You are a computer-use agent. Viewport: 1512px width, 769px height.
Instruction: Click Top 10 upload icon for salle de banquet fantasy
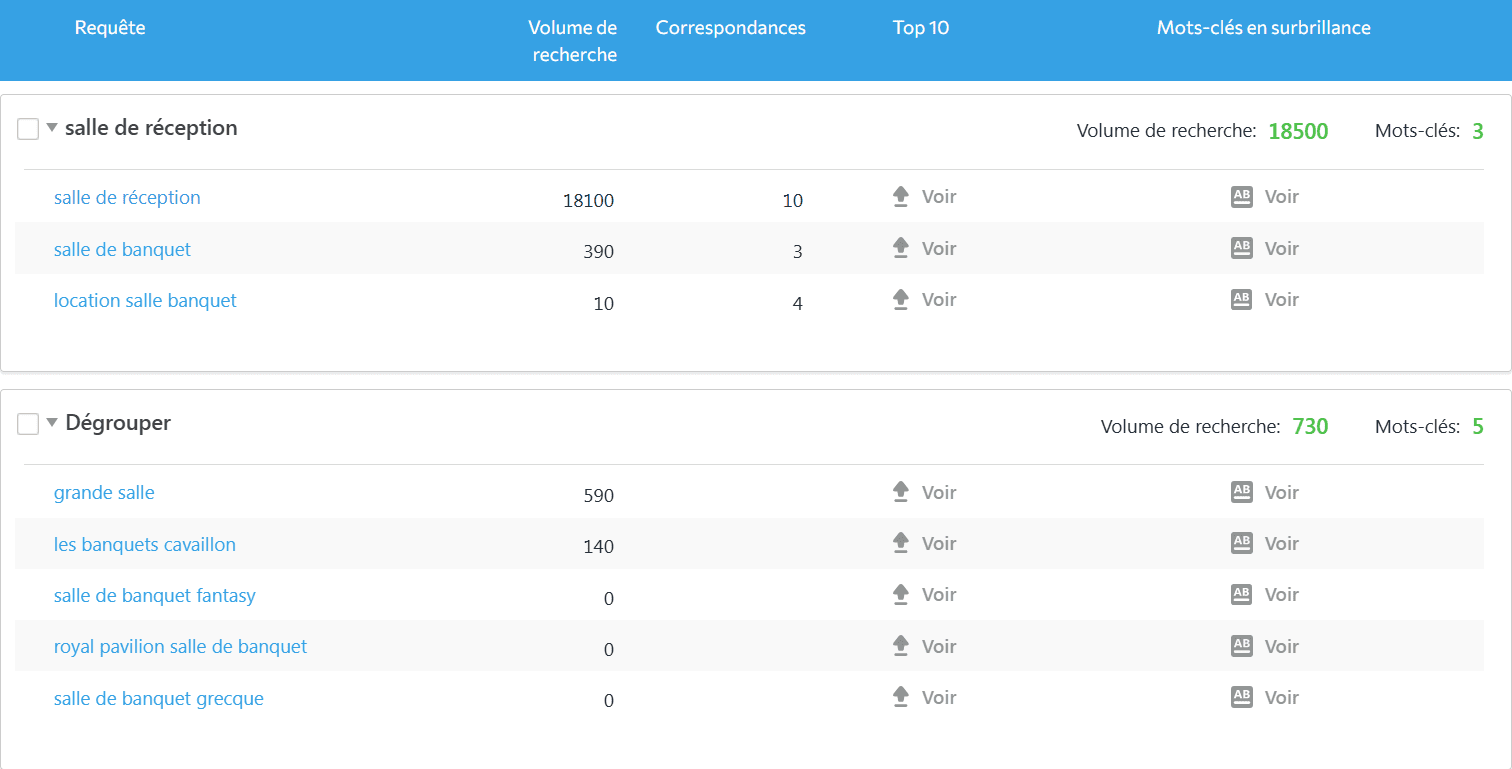pyautogui.click(x=901, y=595)
